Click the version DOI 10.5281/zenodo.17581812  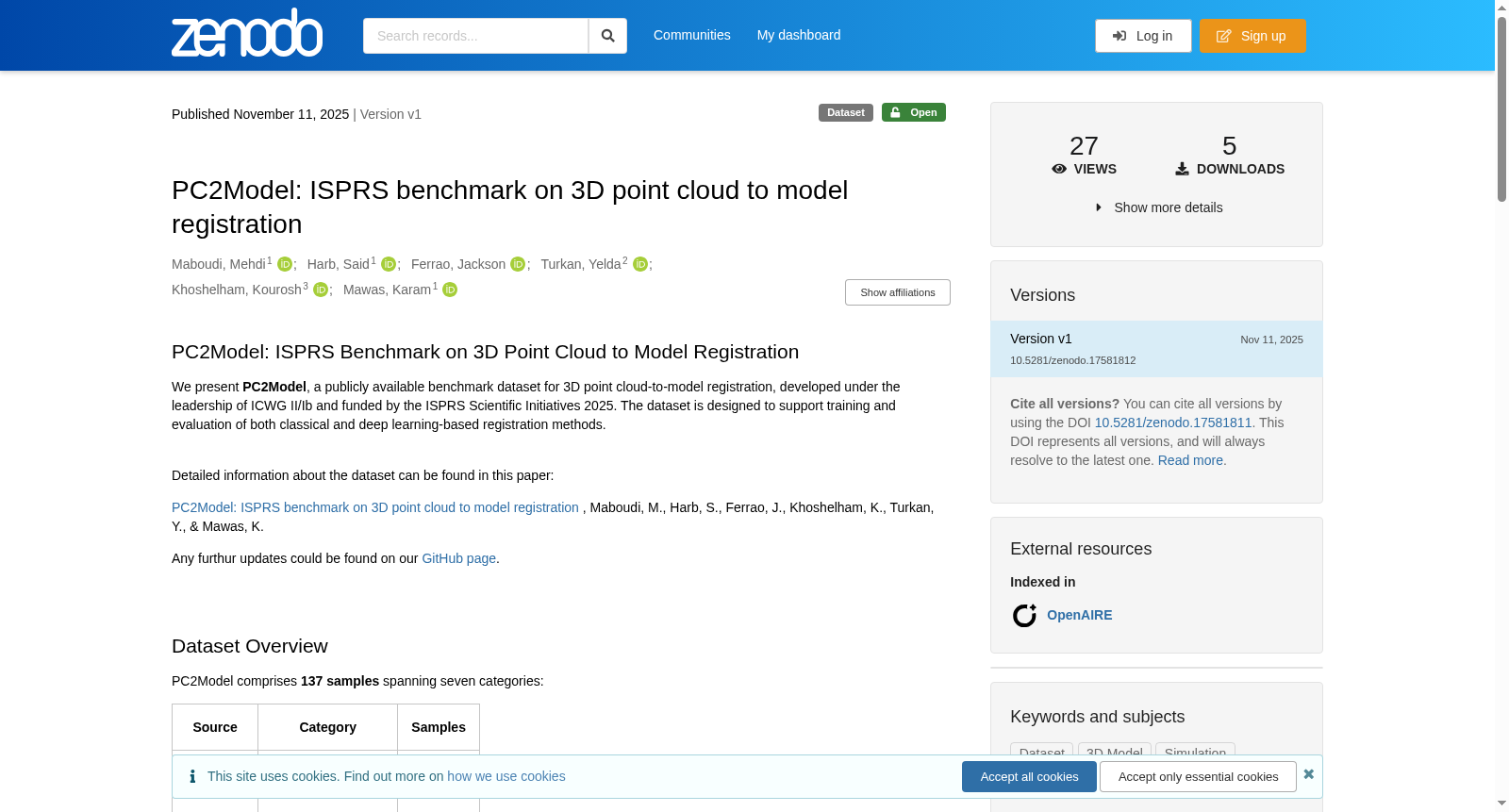(x=1072, y=360)
